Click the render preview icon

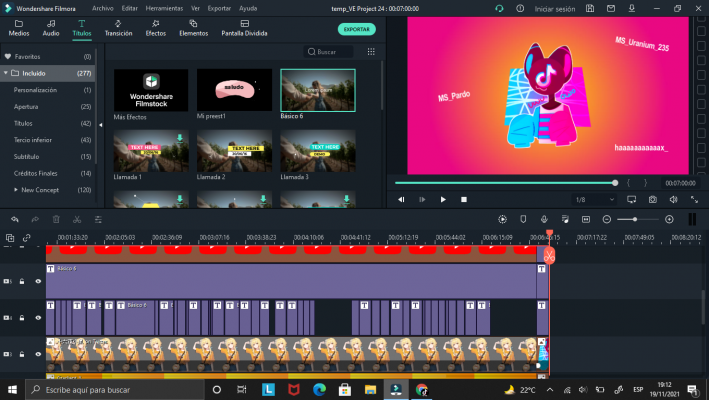[x=502, y=219]
